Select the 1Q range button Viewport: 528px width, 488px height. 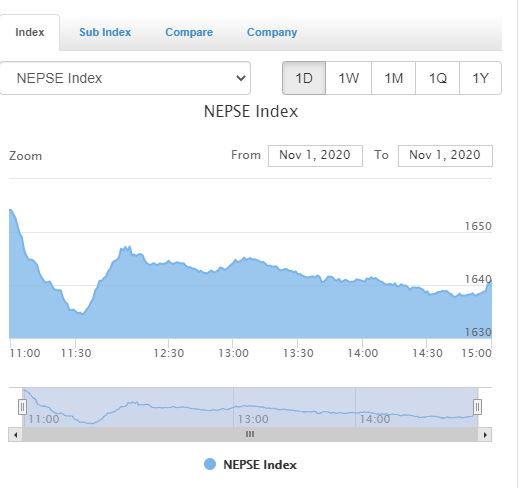click(437, 78)
